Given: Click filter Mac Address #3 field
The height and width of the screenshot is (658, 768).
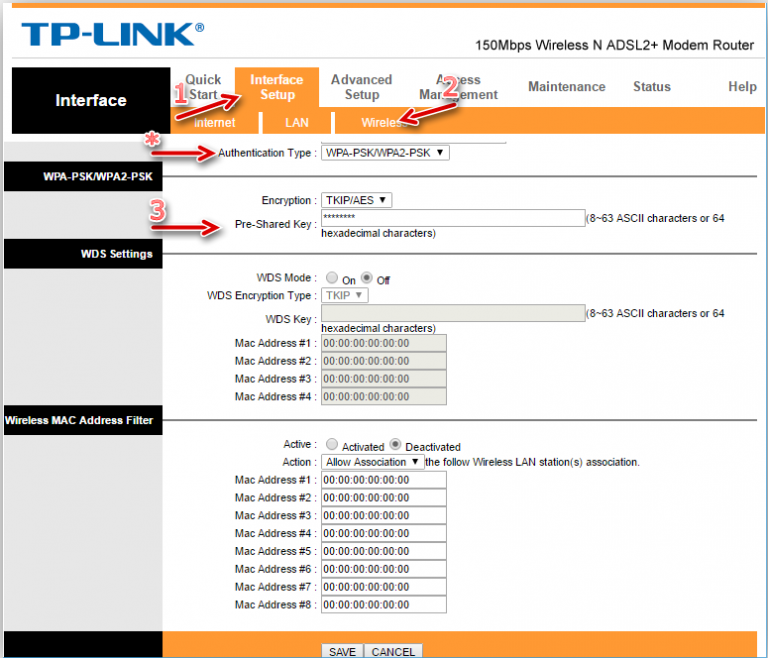Looking at the screenshot, I should pyautogui.click(x=384, y=515).
